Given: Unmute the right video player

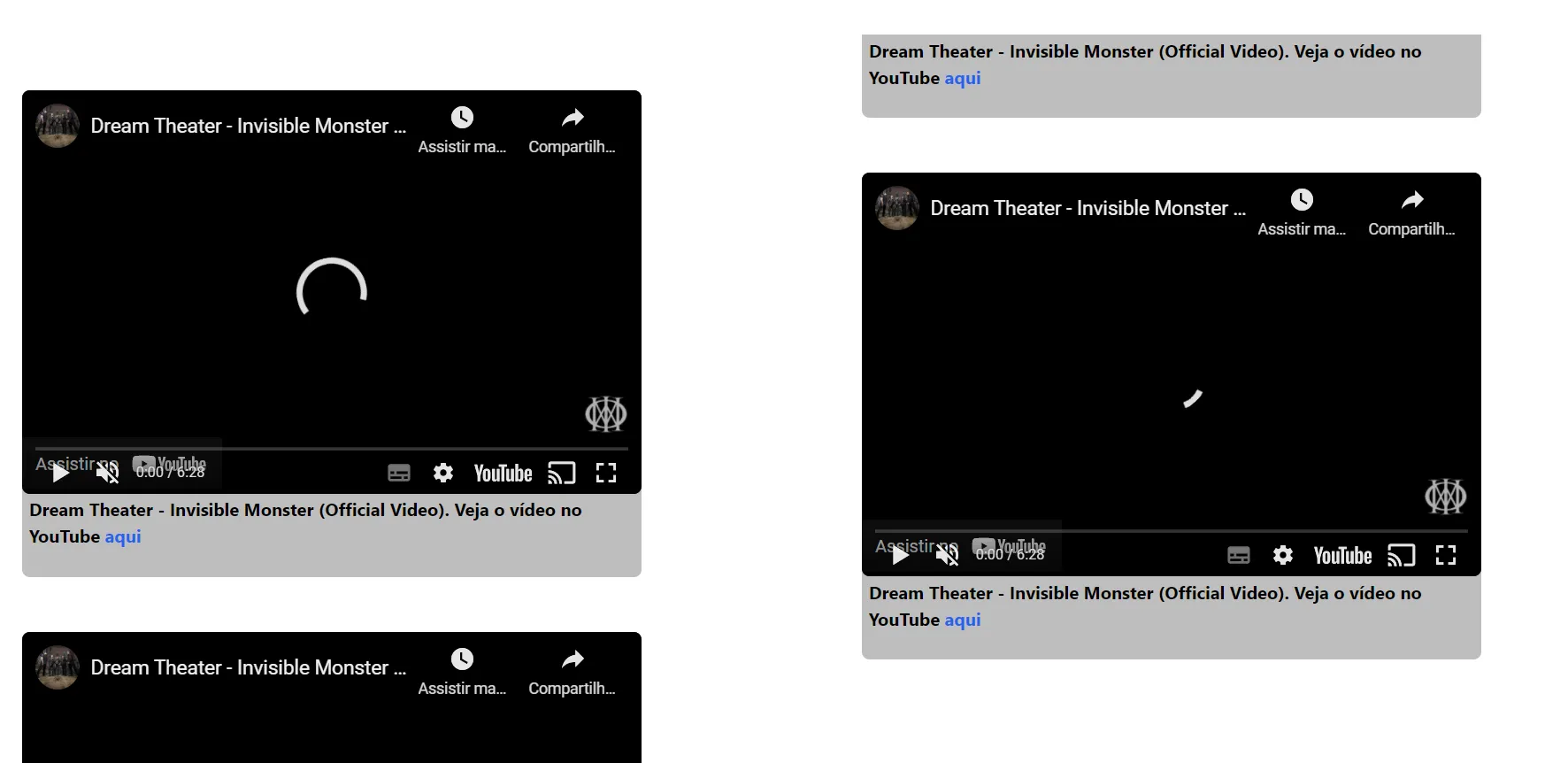Looking at the screenshot, I should [x=947, y=556].
